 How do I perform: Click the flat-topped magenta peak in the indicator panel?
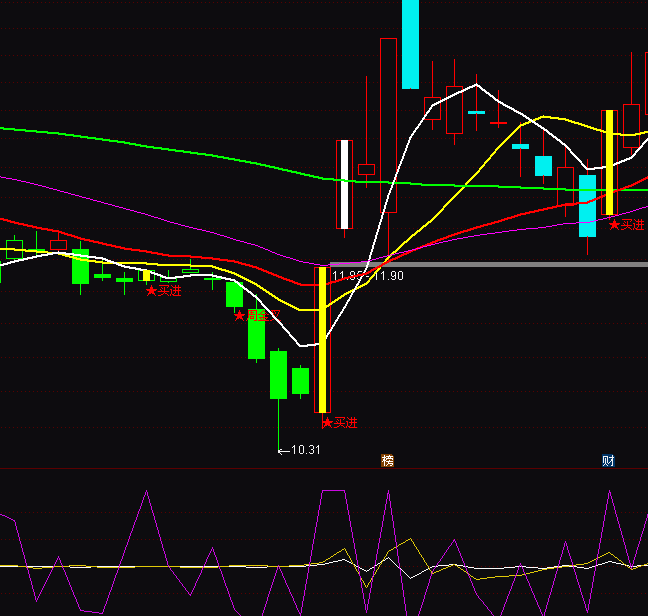click(x=333, y=491)
